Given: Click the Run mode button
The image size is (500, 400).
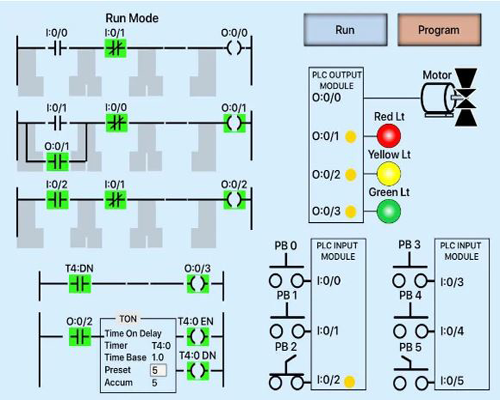Looking at the screenshot, I should pyautogui.click(x=345, y=30).
